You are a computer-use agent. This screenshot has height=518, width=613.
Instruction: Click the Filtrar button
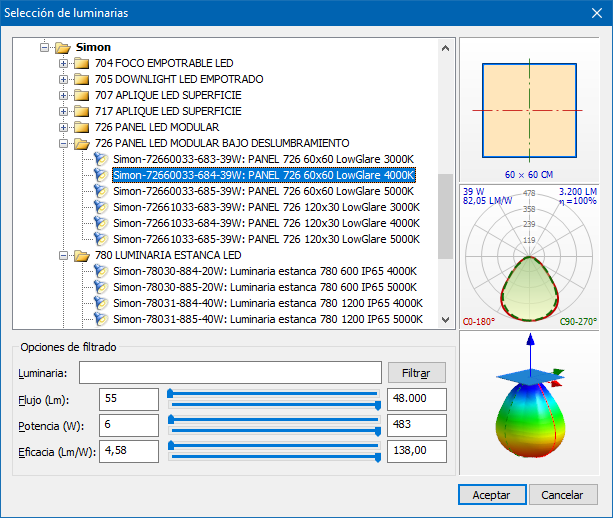coord(416,373)
